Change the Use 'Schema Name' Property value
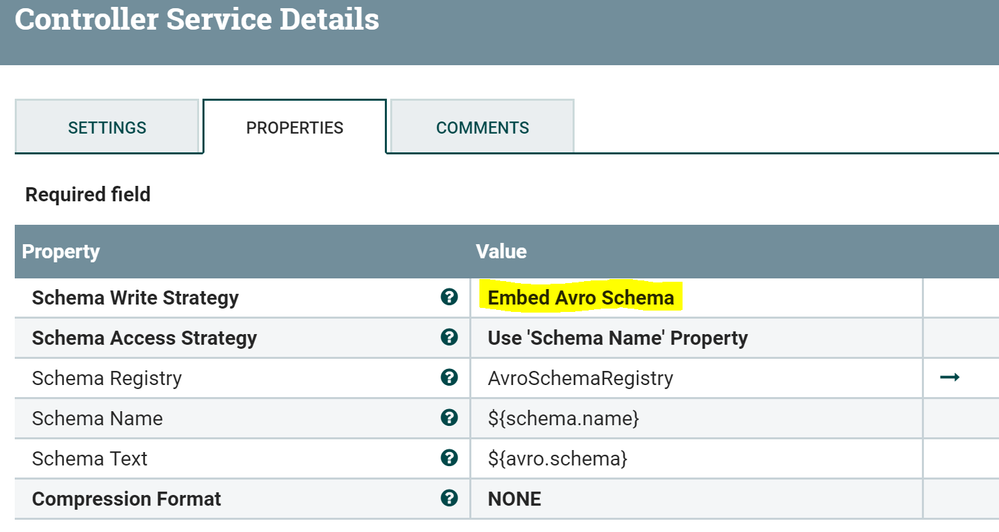Screen dimensions: 999x532 click(617, 338)
